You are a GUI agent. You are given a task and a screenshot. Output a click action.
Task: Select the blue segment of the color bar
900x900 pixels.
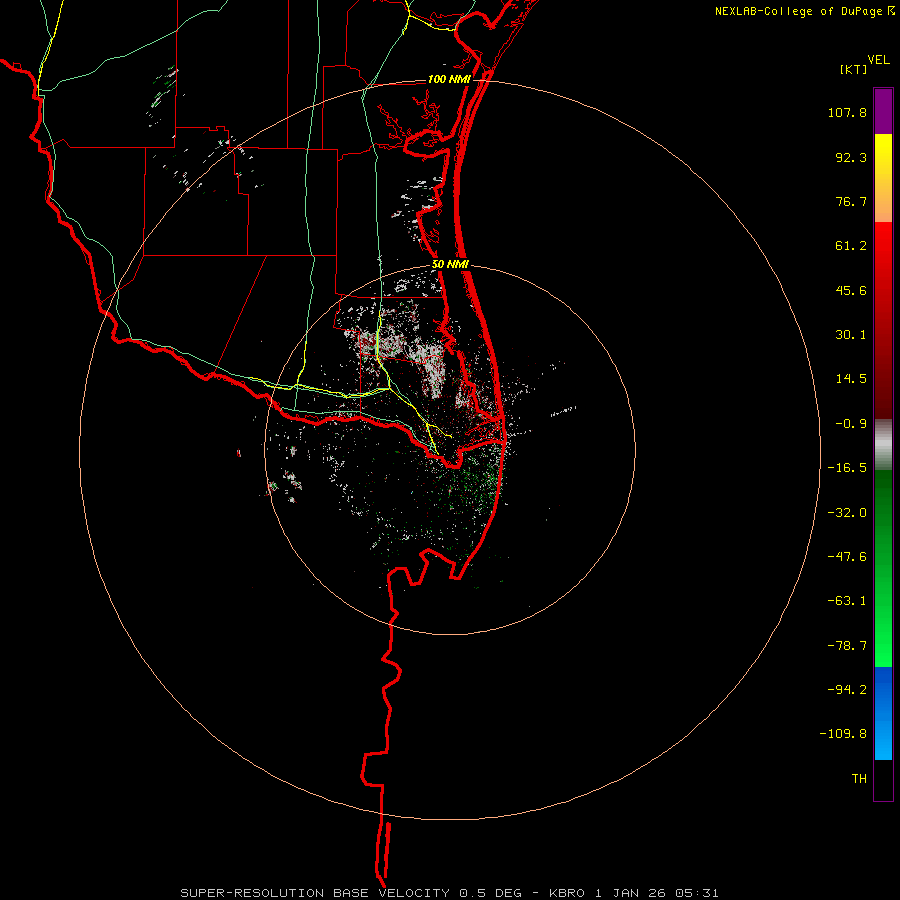(883, 713)
